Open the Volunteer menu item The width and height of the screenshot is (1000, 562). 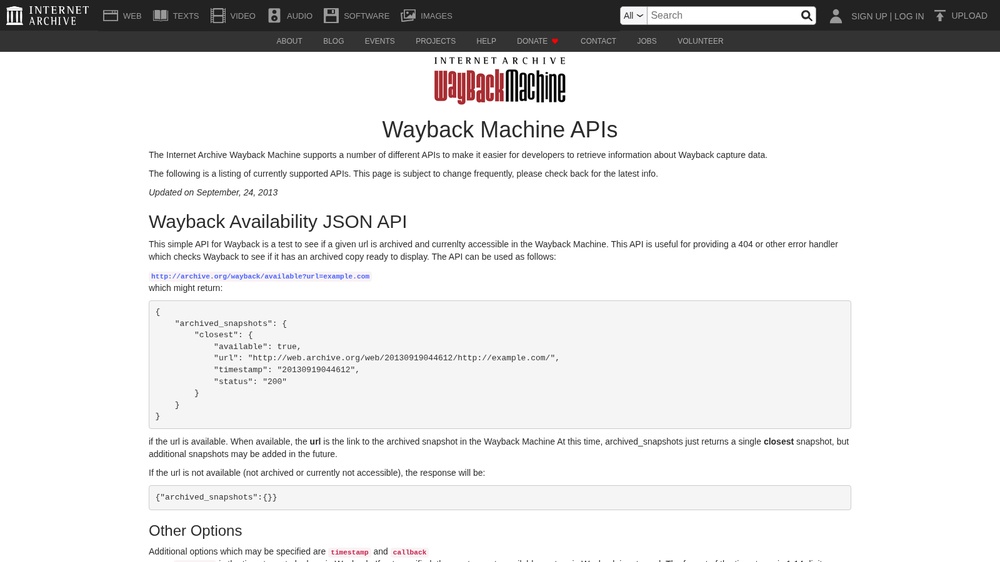pos(700,41)
